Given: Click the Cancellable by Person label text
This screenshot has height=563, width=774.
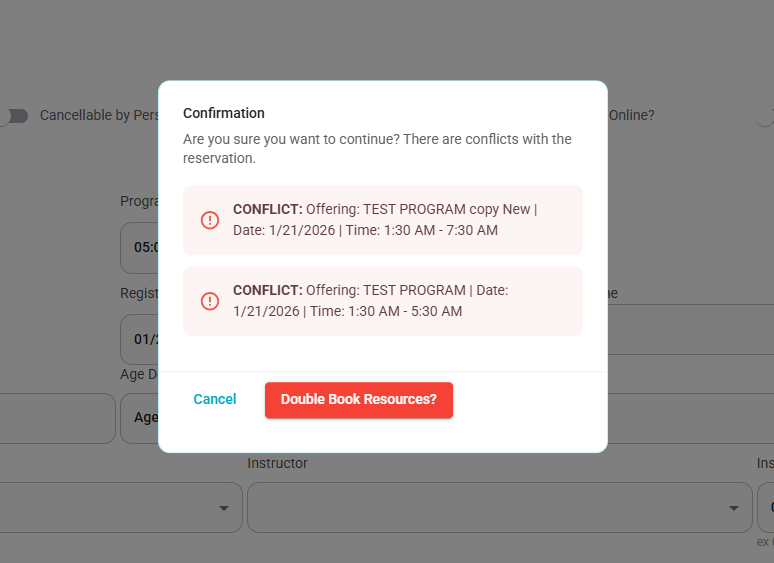Looking at the screenshot, I should 99,115.
